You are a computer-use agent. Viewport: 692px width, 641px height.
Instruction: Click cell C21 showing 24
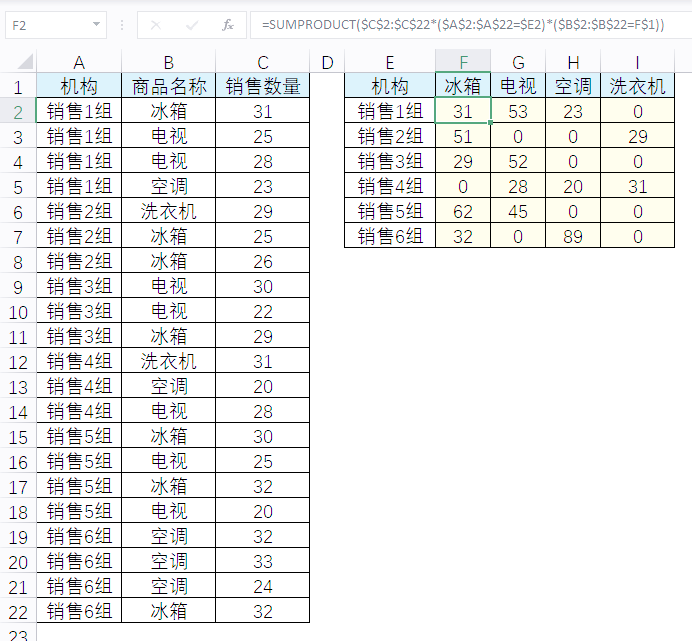point(263,586)
